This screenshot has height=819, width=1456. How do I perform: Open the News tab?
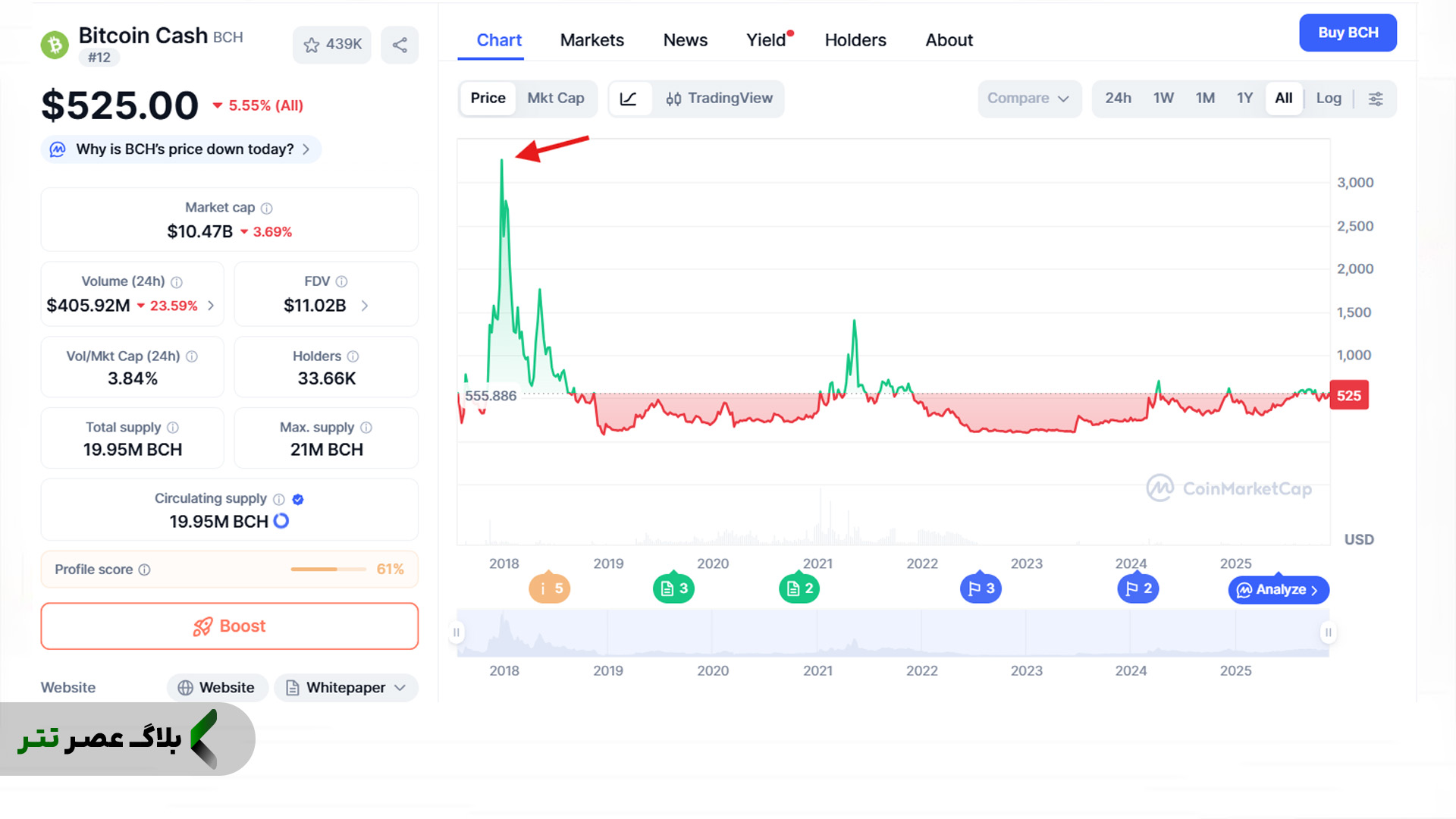click(x=685, y=40)
